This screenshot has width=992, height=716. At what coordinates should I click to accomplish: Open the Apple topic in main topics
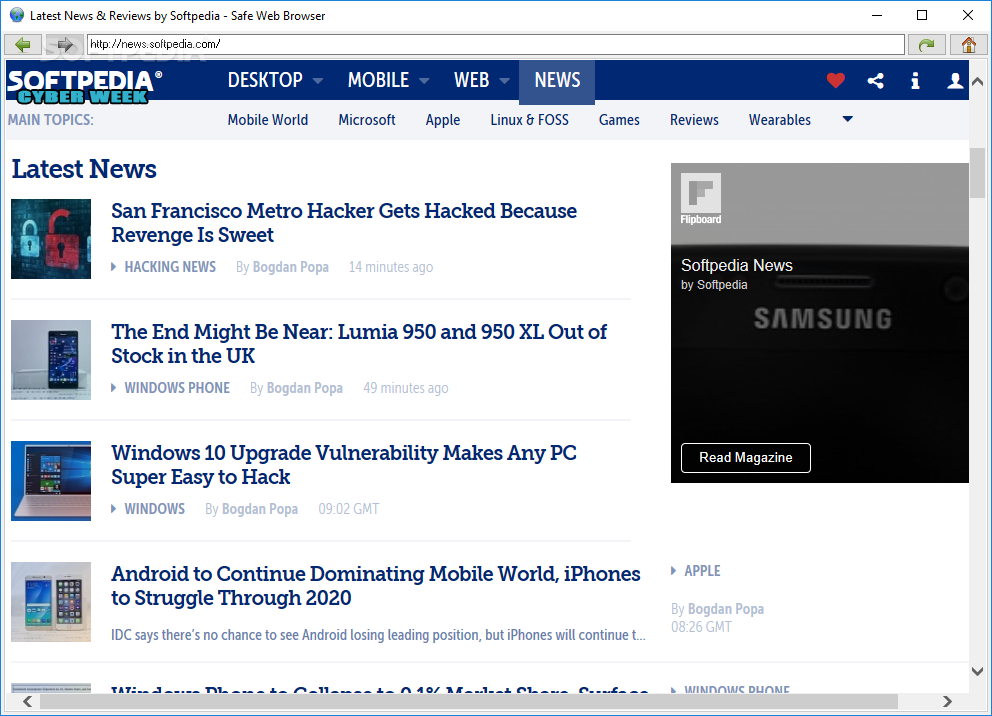click(443, 120)
